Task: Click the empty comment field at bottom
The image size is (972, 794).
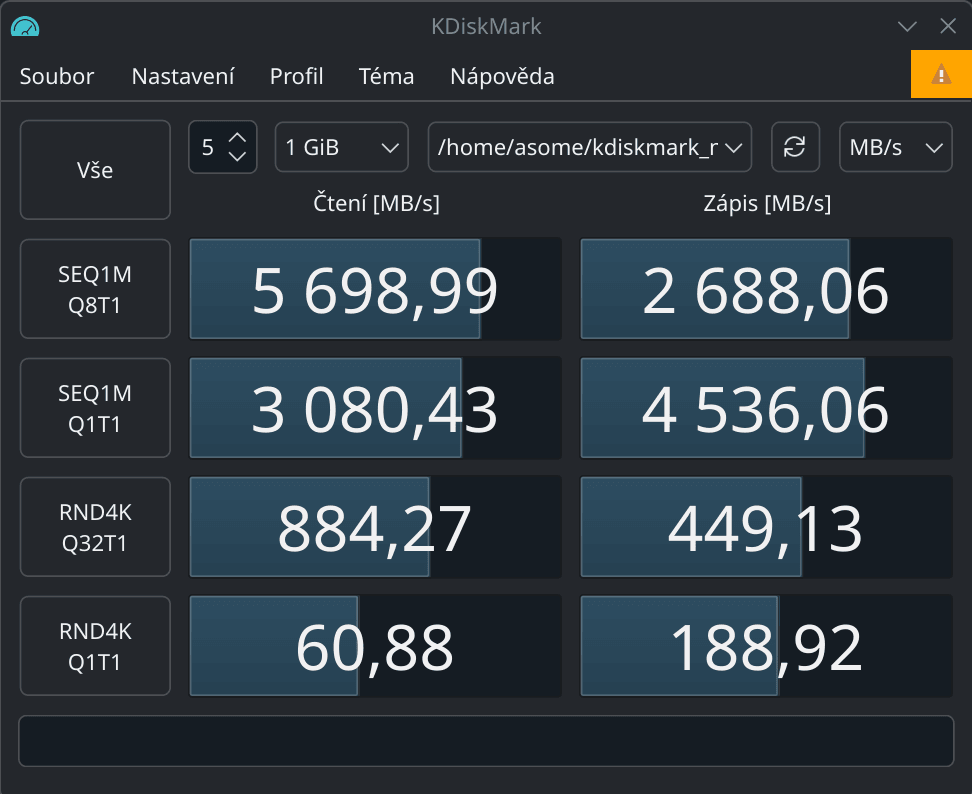Action: point(486,741)
